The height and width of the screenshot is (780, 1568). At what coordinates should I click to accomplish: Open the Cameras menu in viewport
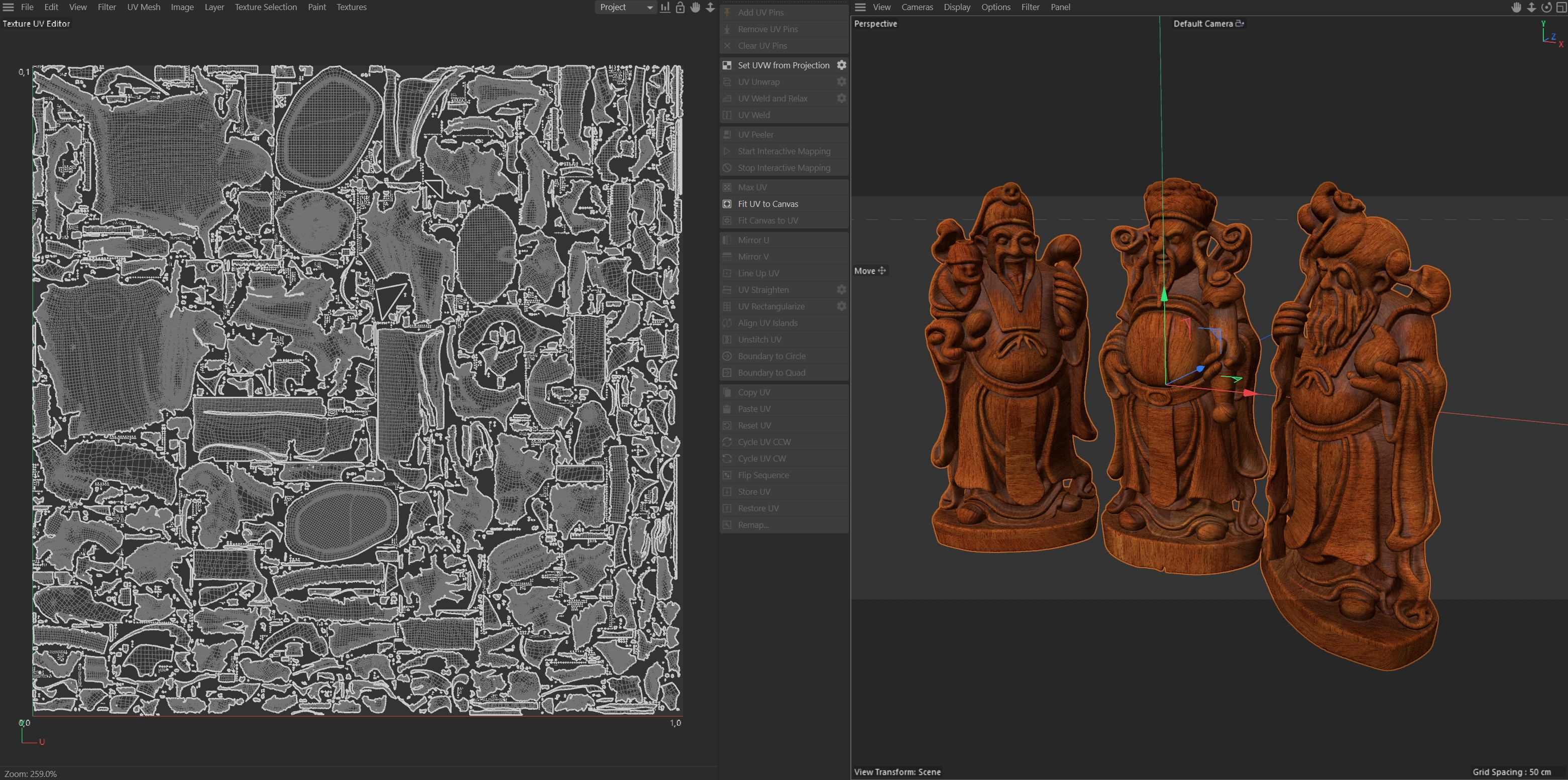pyautogui.click(x=917, y=8)
